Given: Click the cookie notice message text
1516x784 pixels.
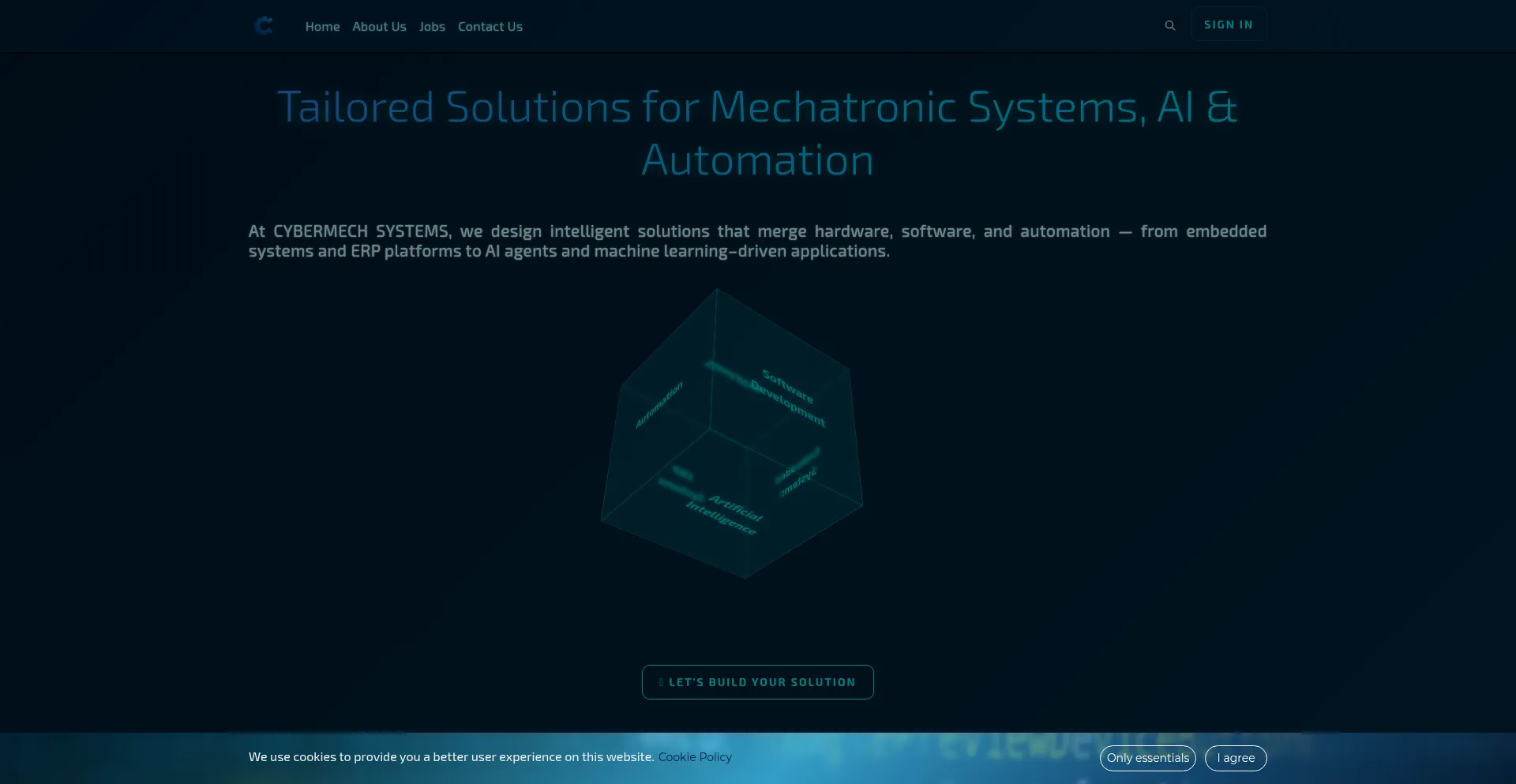Looking at the screenshot, I should [x=451, y=757].
